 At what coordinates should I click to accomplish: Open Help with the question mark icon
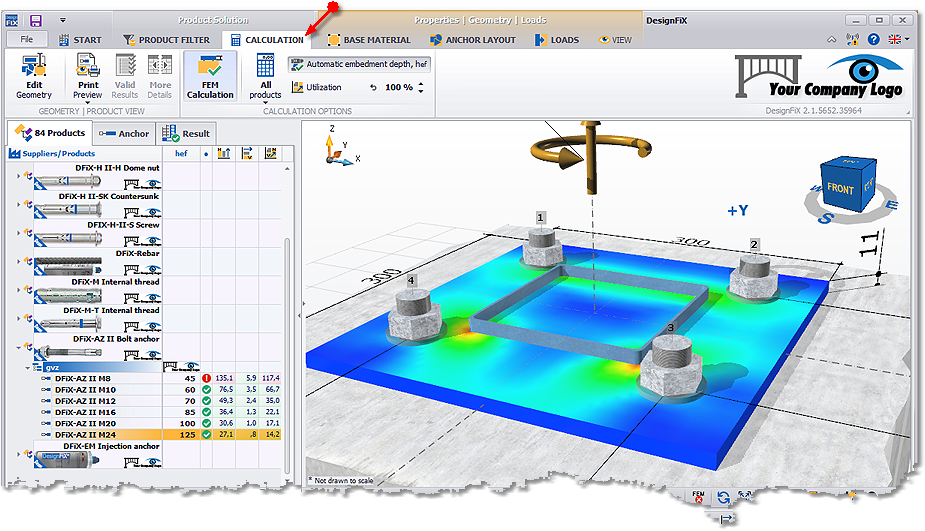point(874,40)
